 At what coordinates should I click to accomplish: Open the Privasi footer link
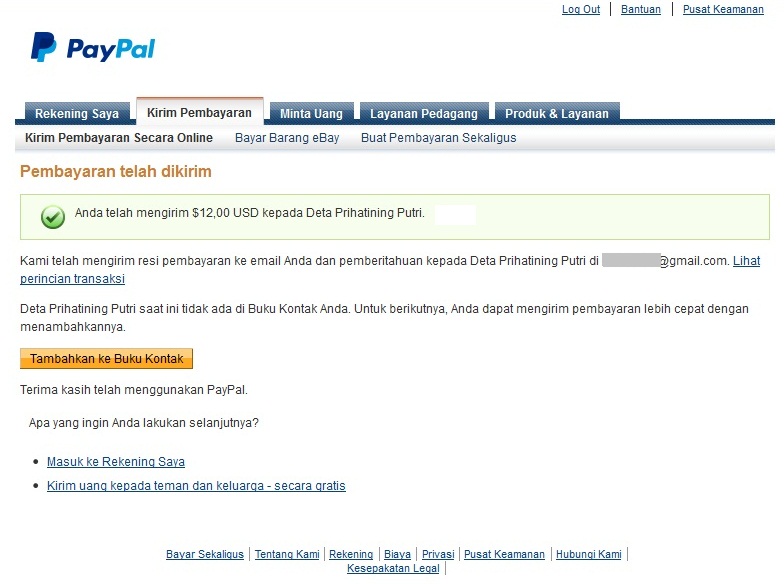438,554
